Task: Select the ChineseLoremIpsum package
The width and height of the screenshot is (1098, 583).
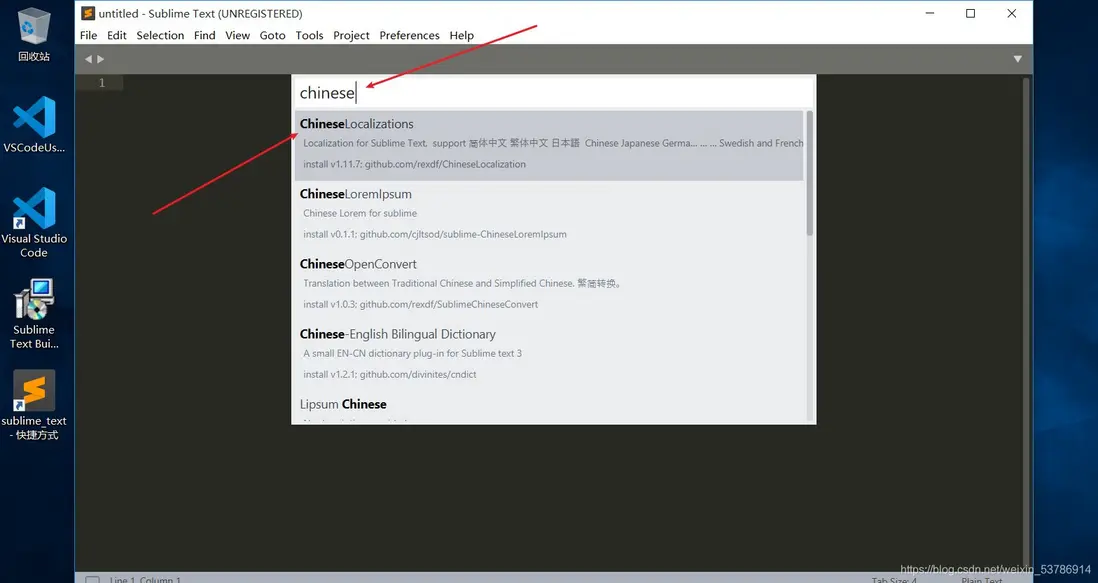Action: [x=549, y=215]
